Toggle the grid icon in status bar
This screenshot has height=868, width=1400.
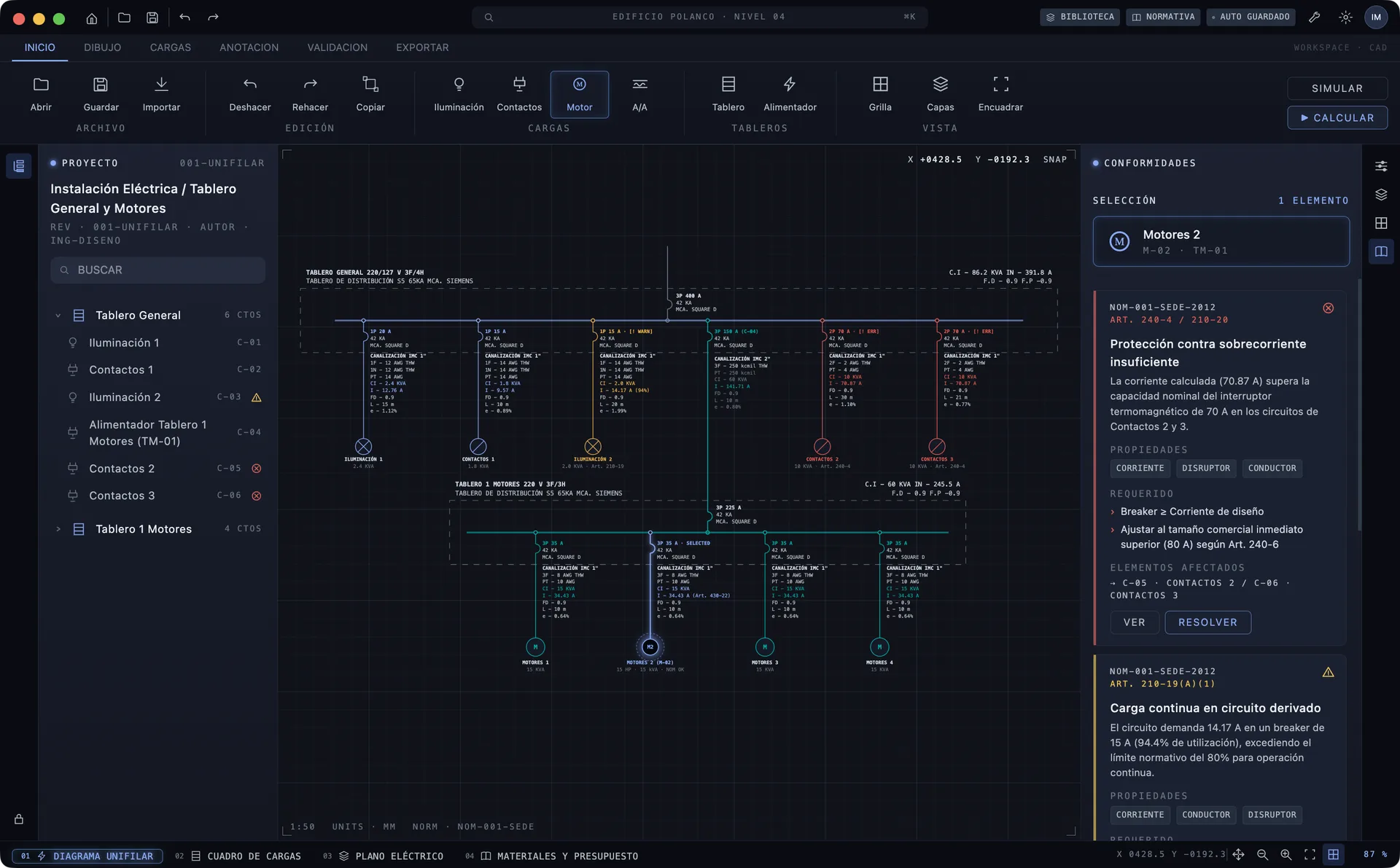click(1333, 855)
